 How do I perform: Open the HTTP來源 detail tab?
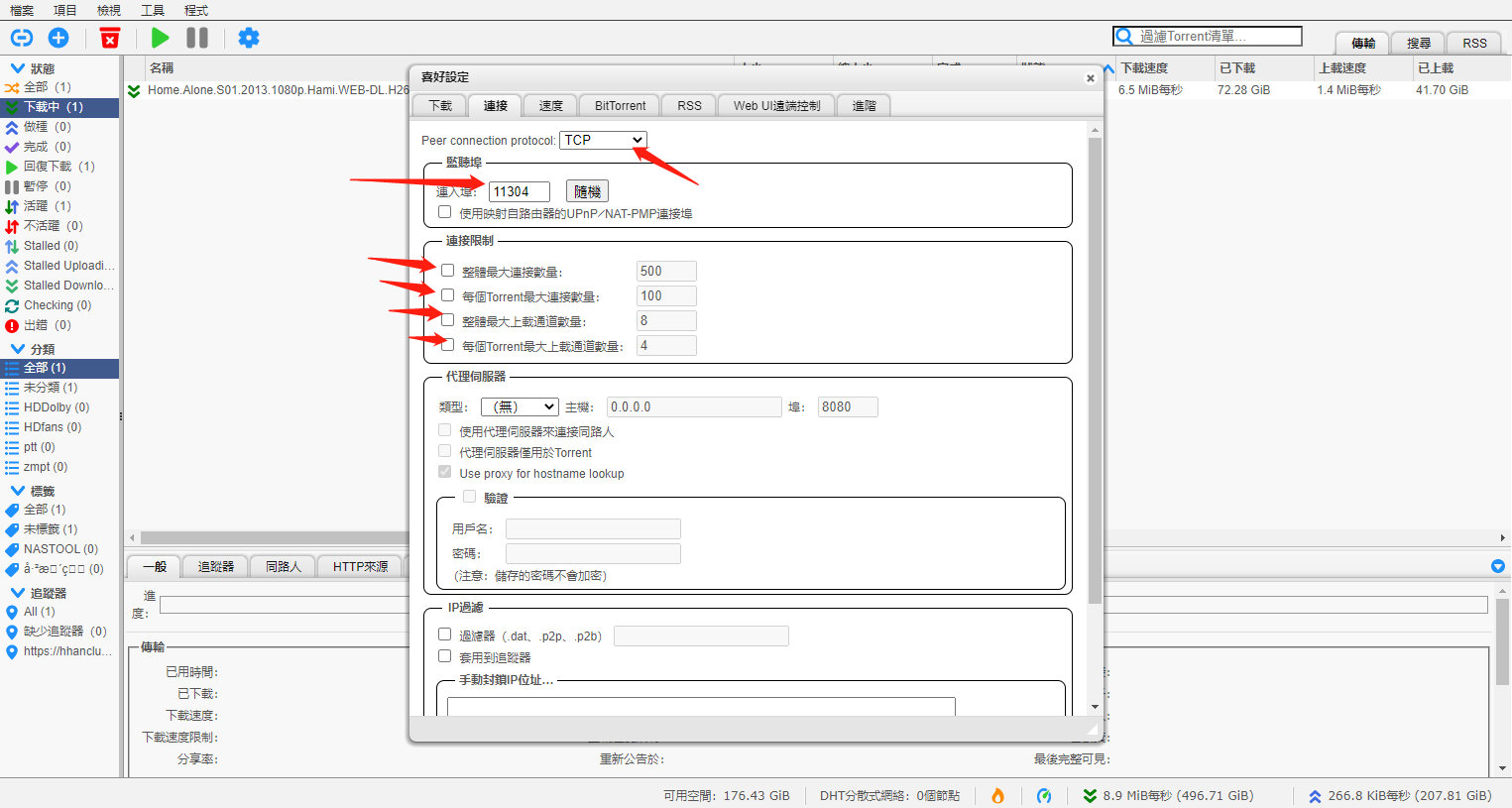click(x=361, y=566)
